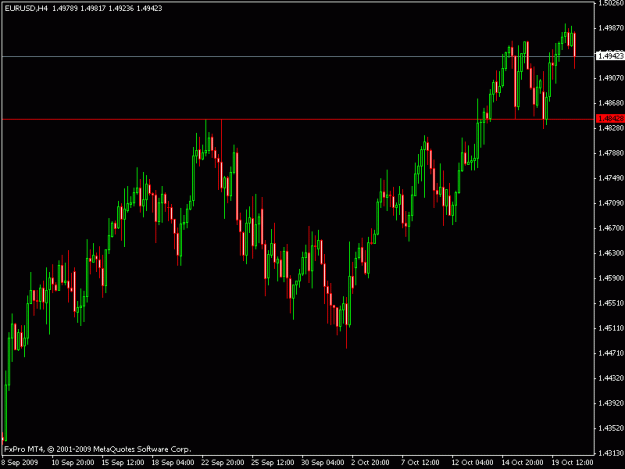Click the 1.45510 price scale label
This screenshot has width=625, height=469.
(x=611, y=303)
